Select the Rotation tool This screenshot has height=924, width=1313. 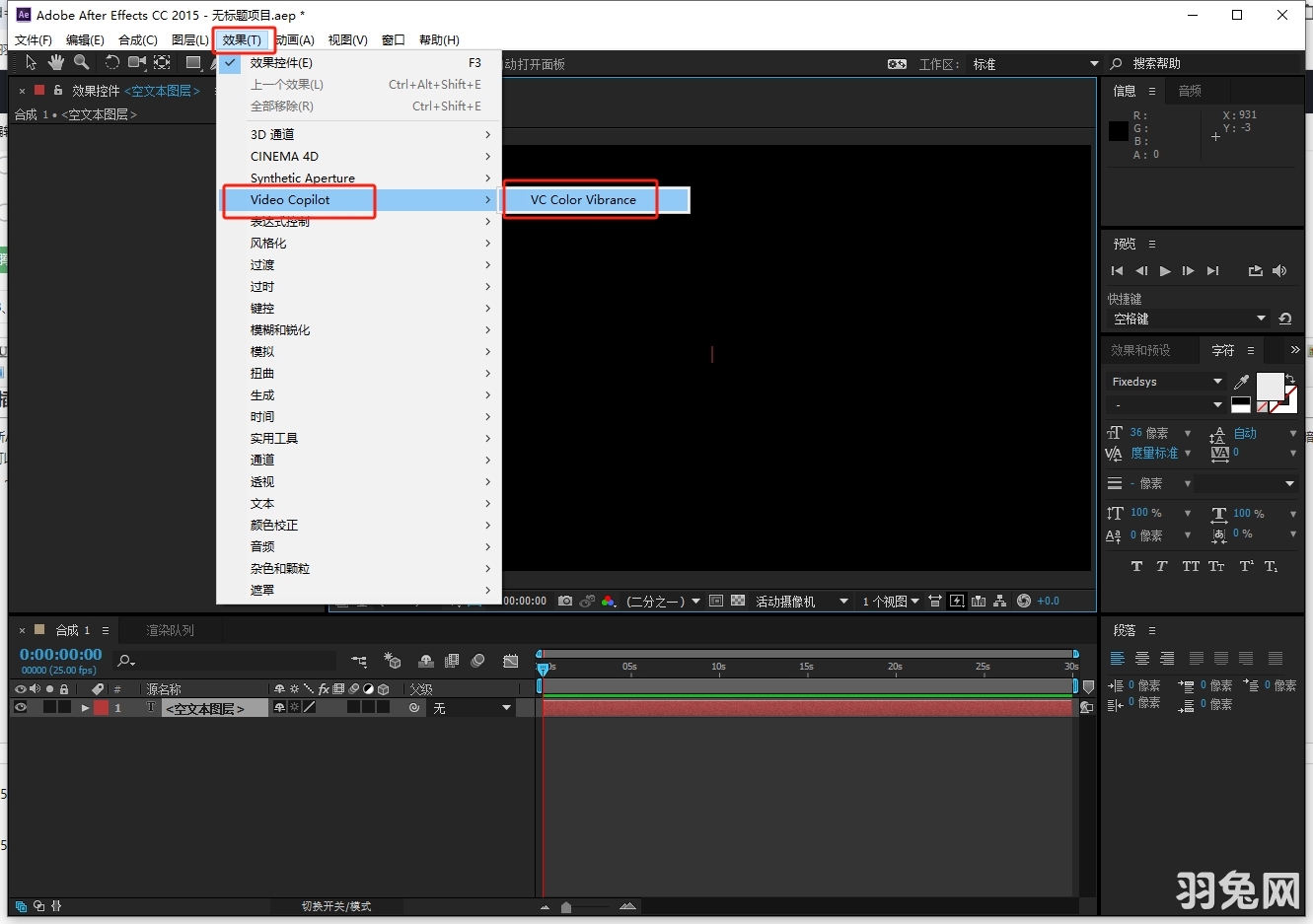(114, 62)
